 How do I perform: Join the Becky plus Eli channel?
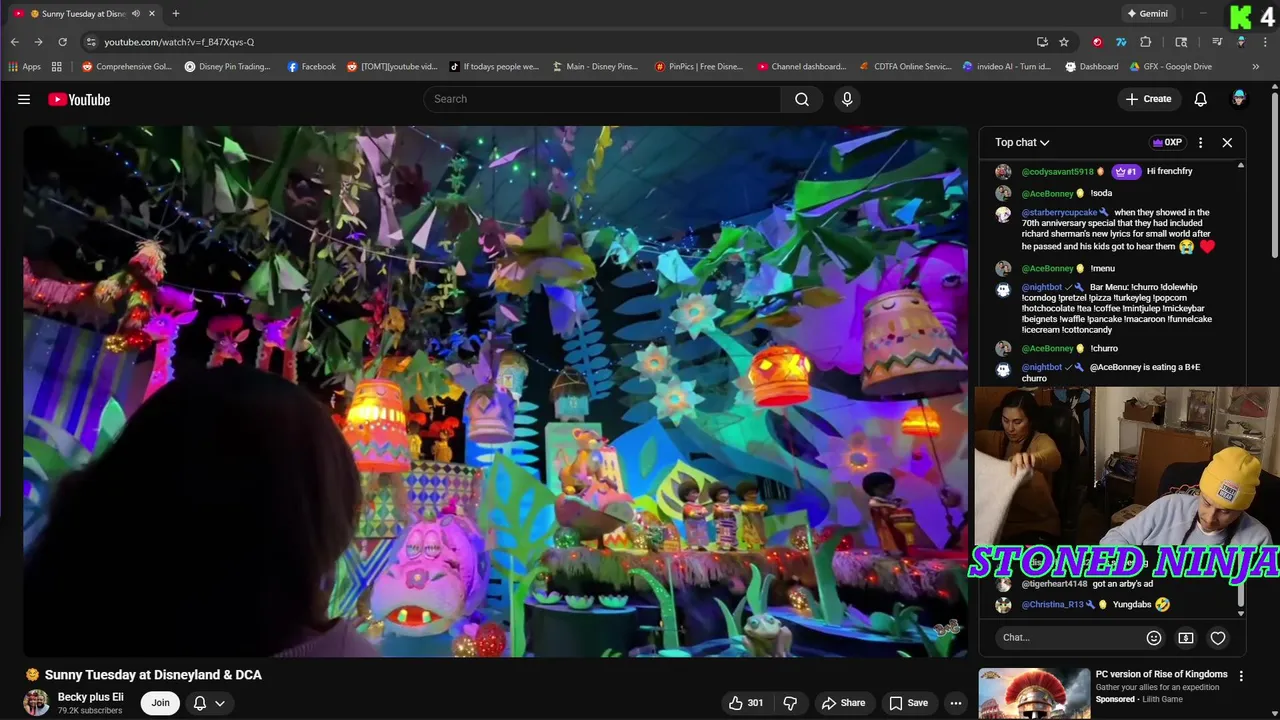tap(160, 703)
